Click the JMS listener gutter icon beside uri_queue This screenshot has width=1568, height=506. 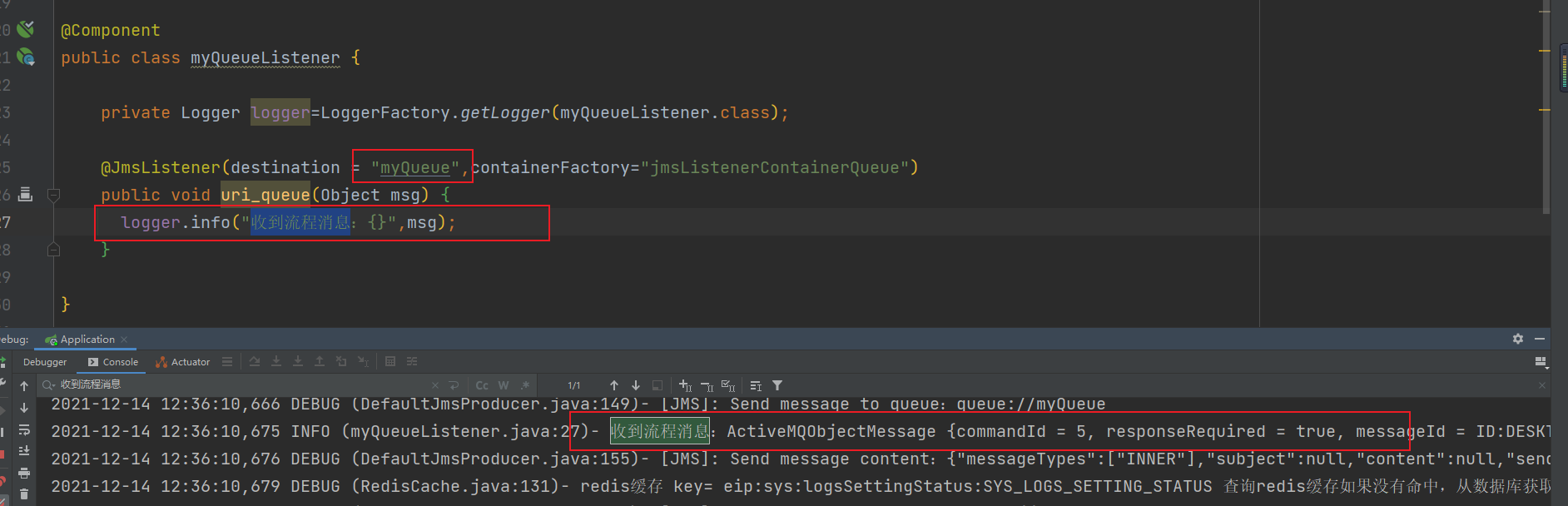26,195
